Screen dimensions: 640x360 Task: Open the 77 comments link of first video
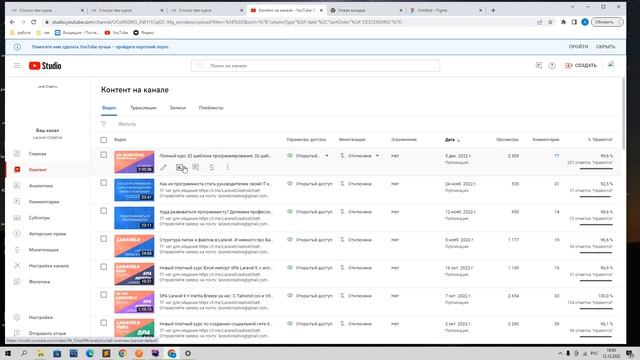[x=557, y=156]
